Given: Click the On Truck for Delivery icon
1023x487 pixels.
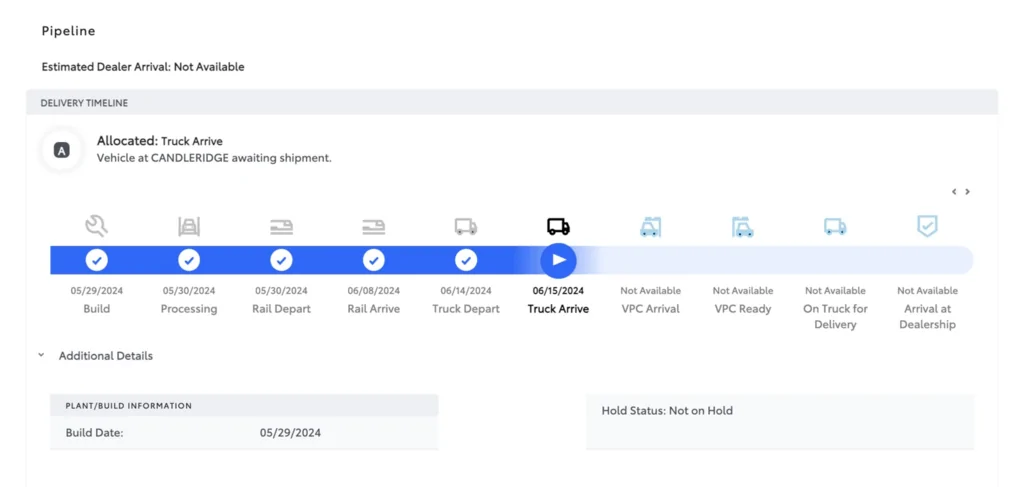Looking at the screenshot, I should [x=835, y=227].
